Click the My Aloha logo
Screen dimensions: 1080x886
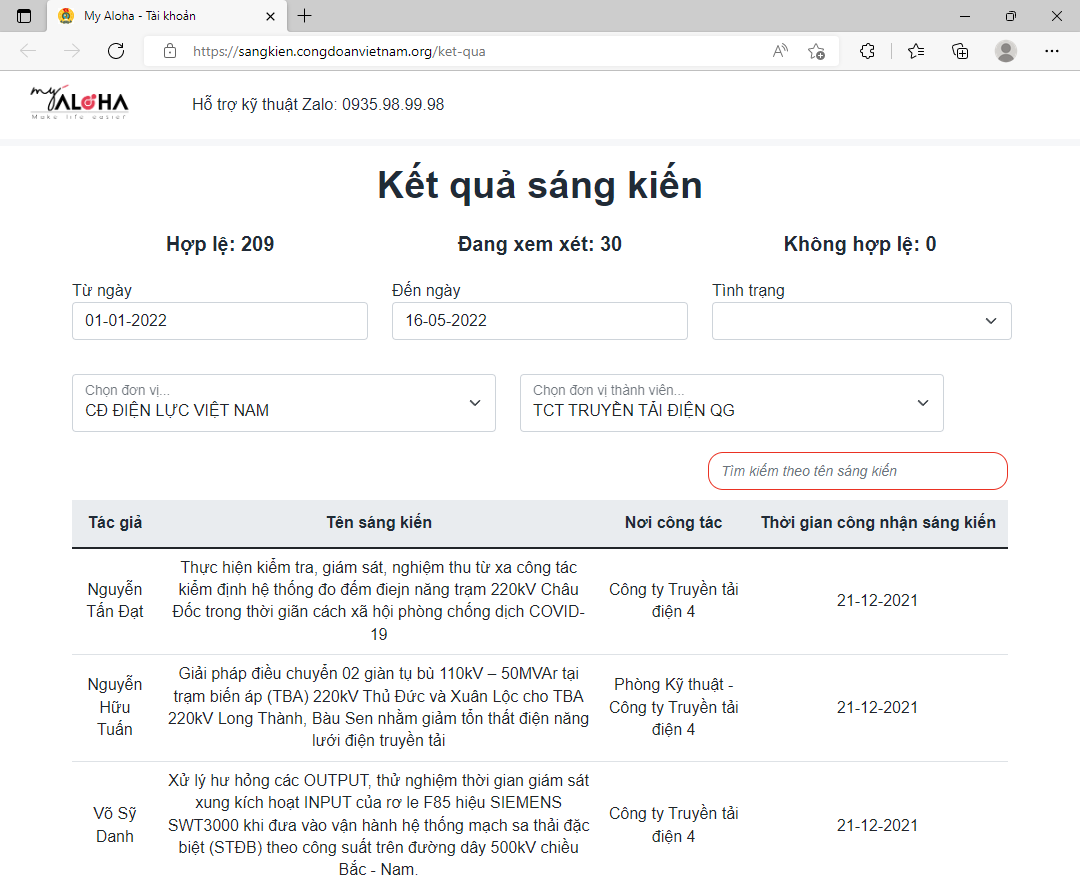pos(79,103)
